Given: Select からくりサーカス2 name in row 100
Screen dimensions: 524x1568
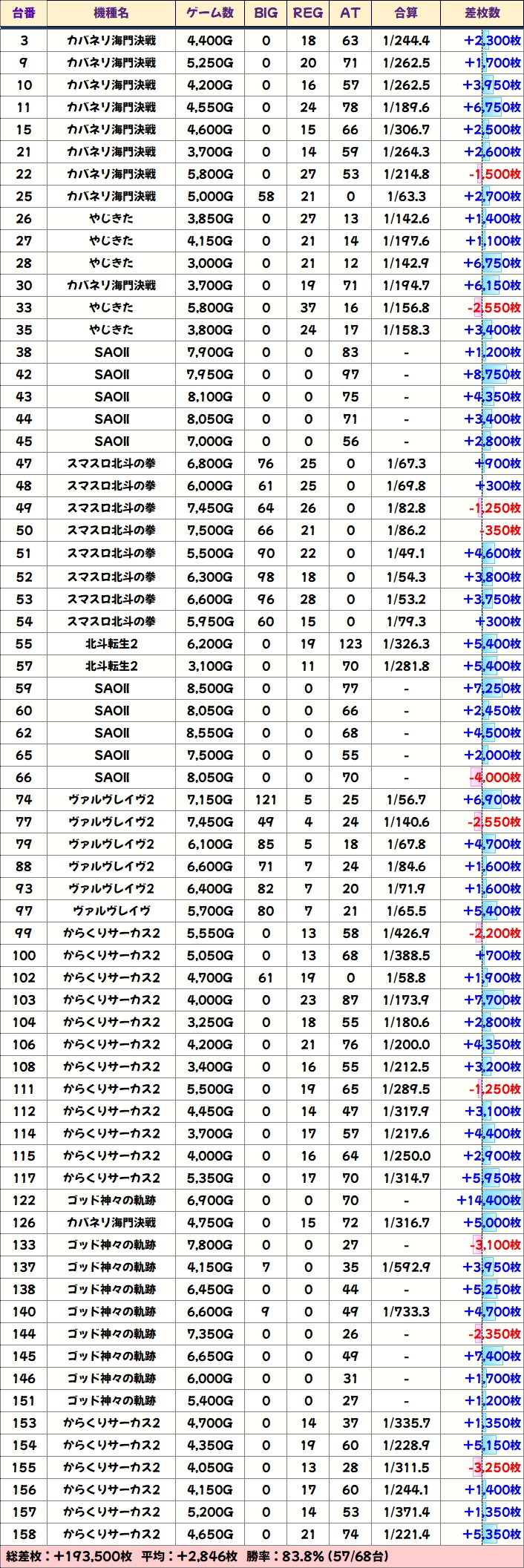Looking at the screenshot, I should pyautogui.click(x=111, y=955).
